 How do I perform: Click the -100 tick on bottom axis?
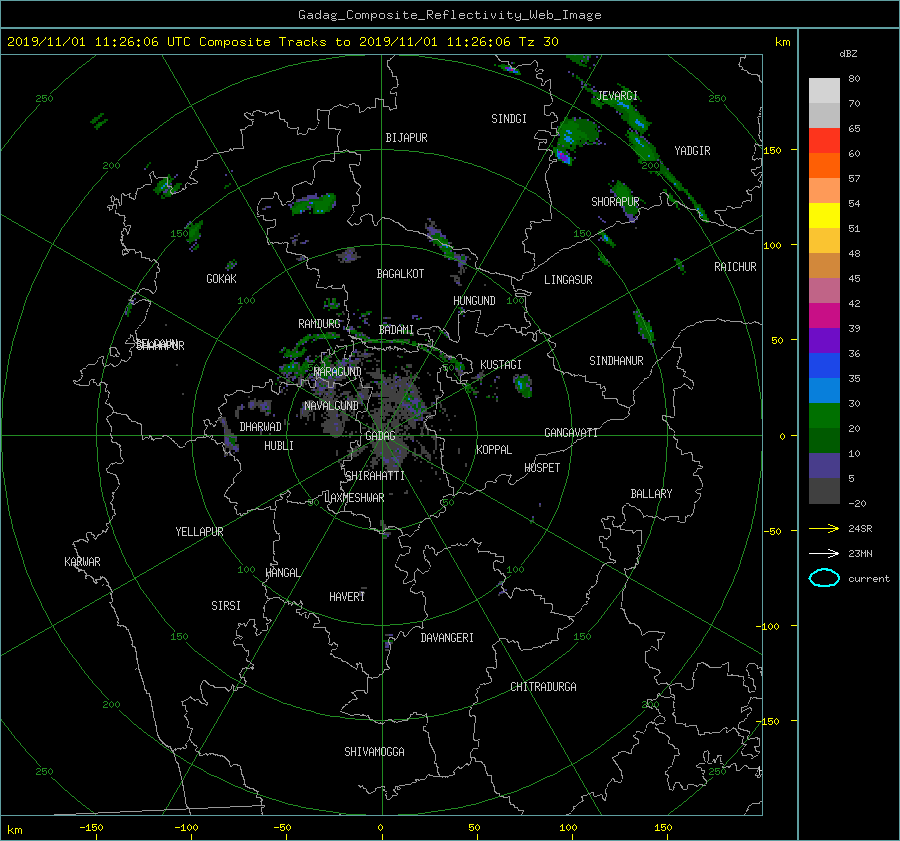pos(186,828)
